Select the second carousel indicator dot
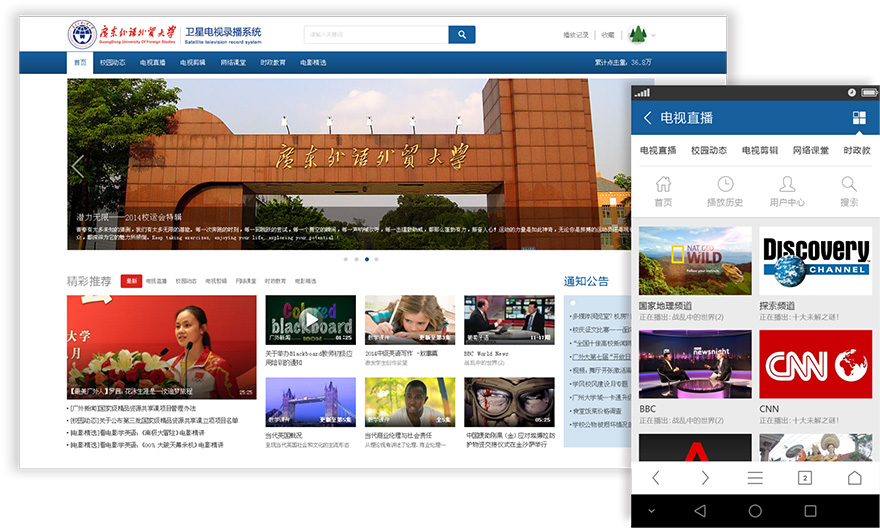This screenshot has height=528, width=880. tap(356, 259)
